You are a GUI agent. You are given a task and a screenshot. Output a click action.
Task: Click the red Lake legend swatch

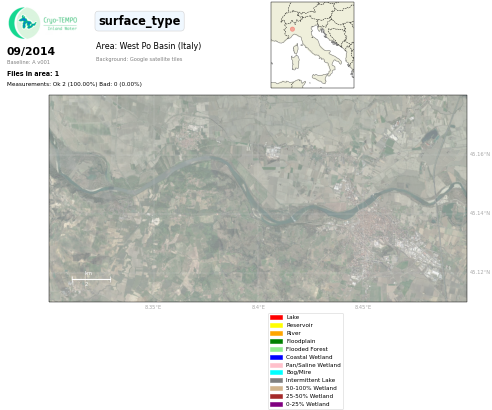276,317
